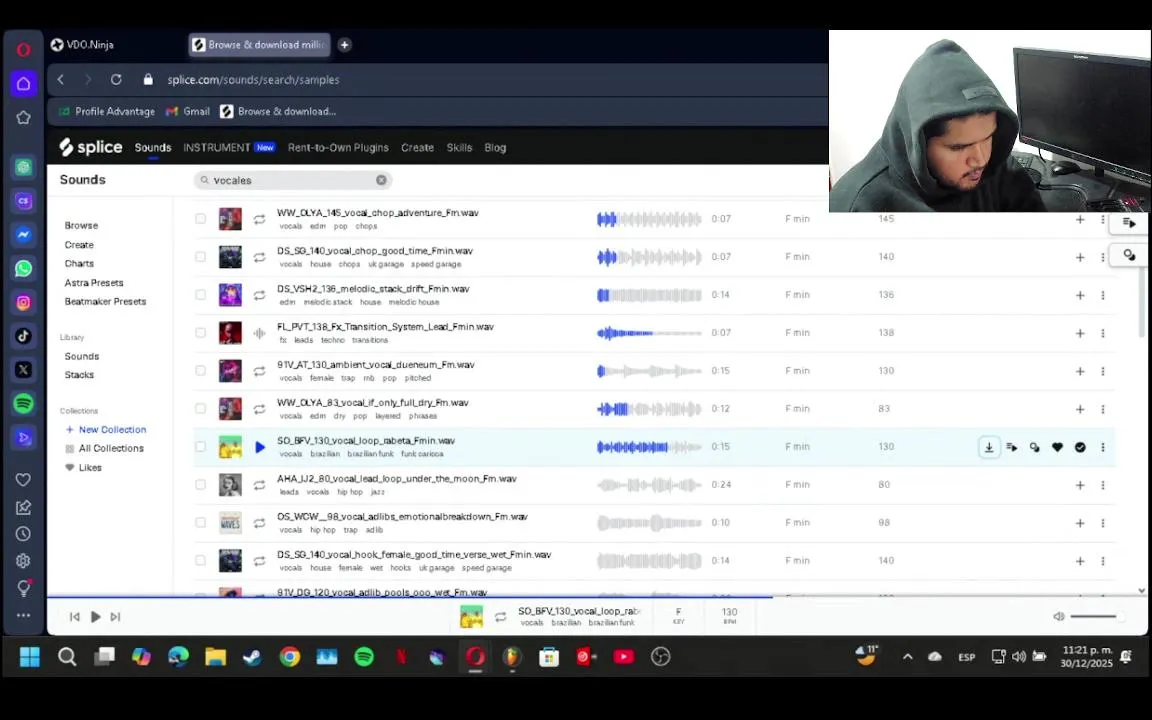Select checkbox for WW_OLYA_83_vocal_if_only_full_dry
The height and width of the screenshot is (720, 1152).
point(201,408)
